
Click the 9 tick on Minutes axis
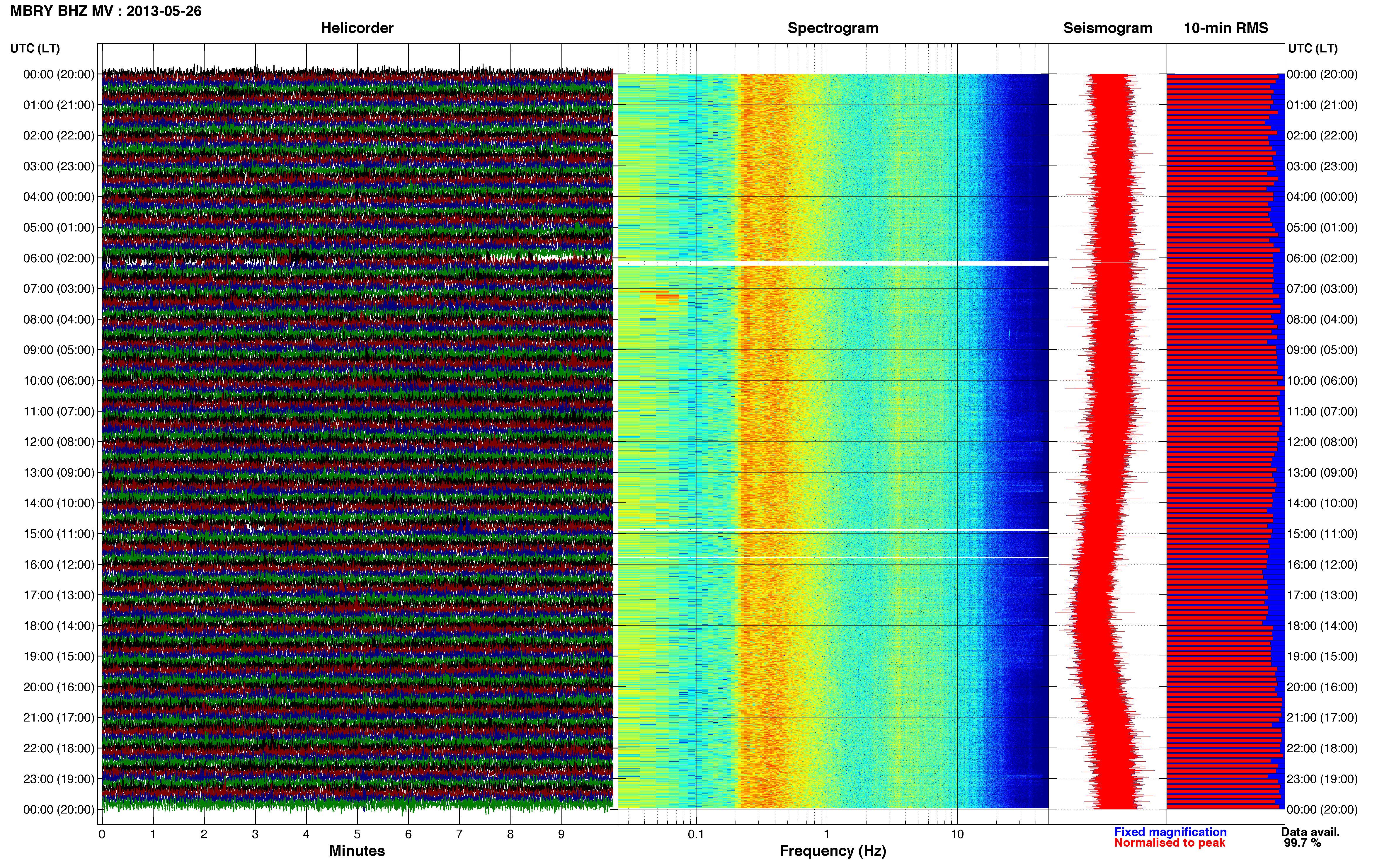point(561,835)
